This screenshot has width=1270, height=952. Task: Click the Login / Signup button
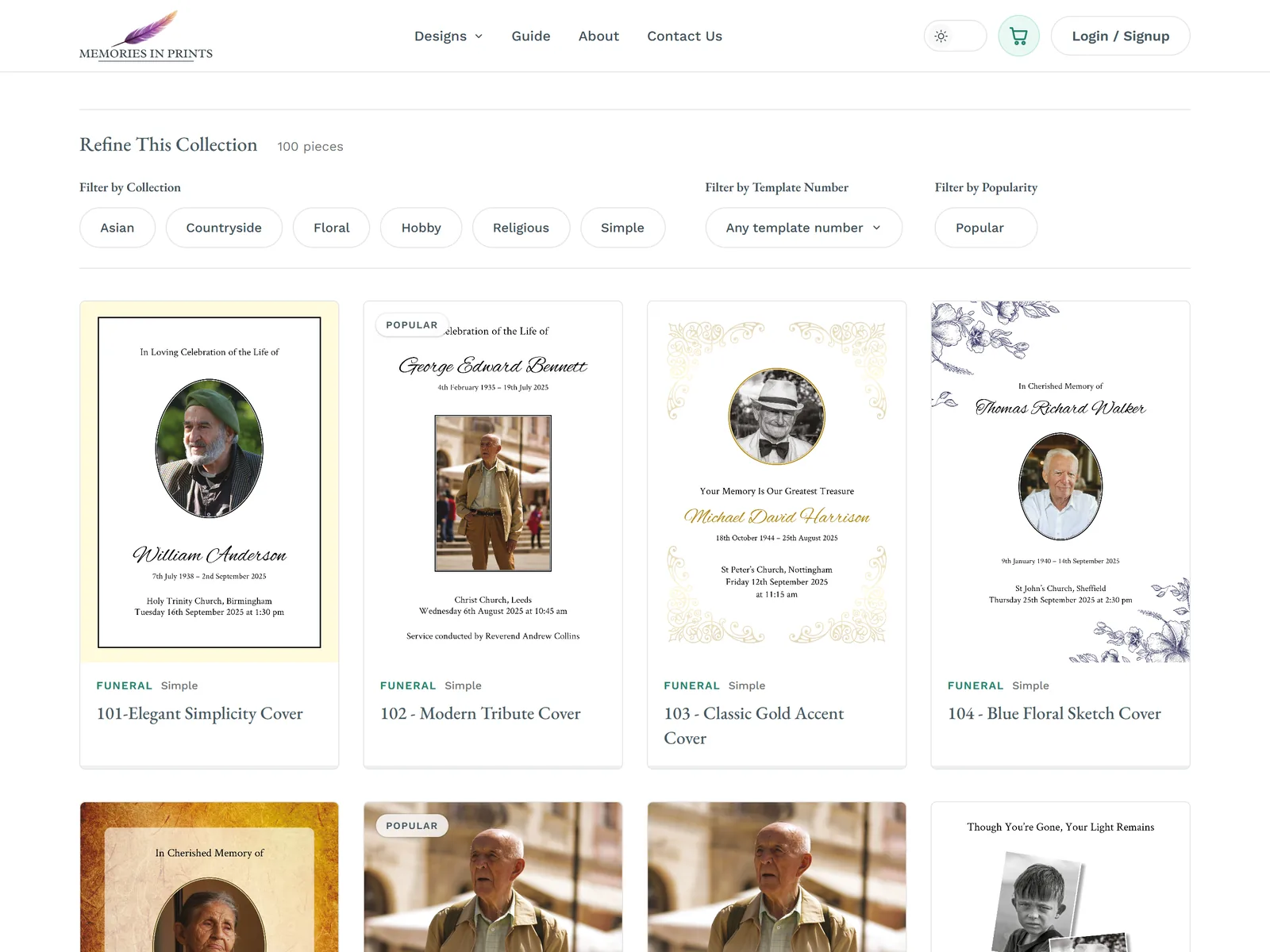click(x=1120, y=36)
